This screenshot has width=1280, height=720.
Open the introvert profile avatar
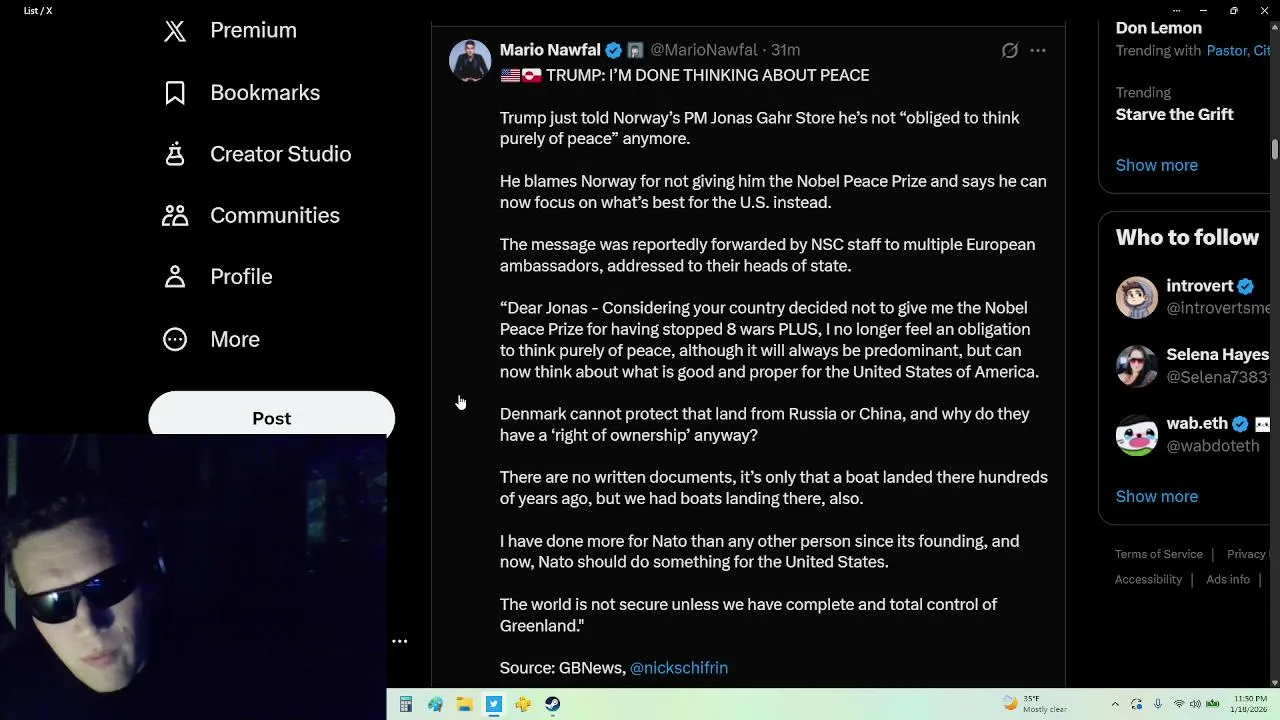click(x=1137, y=298)
